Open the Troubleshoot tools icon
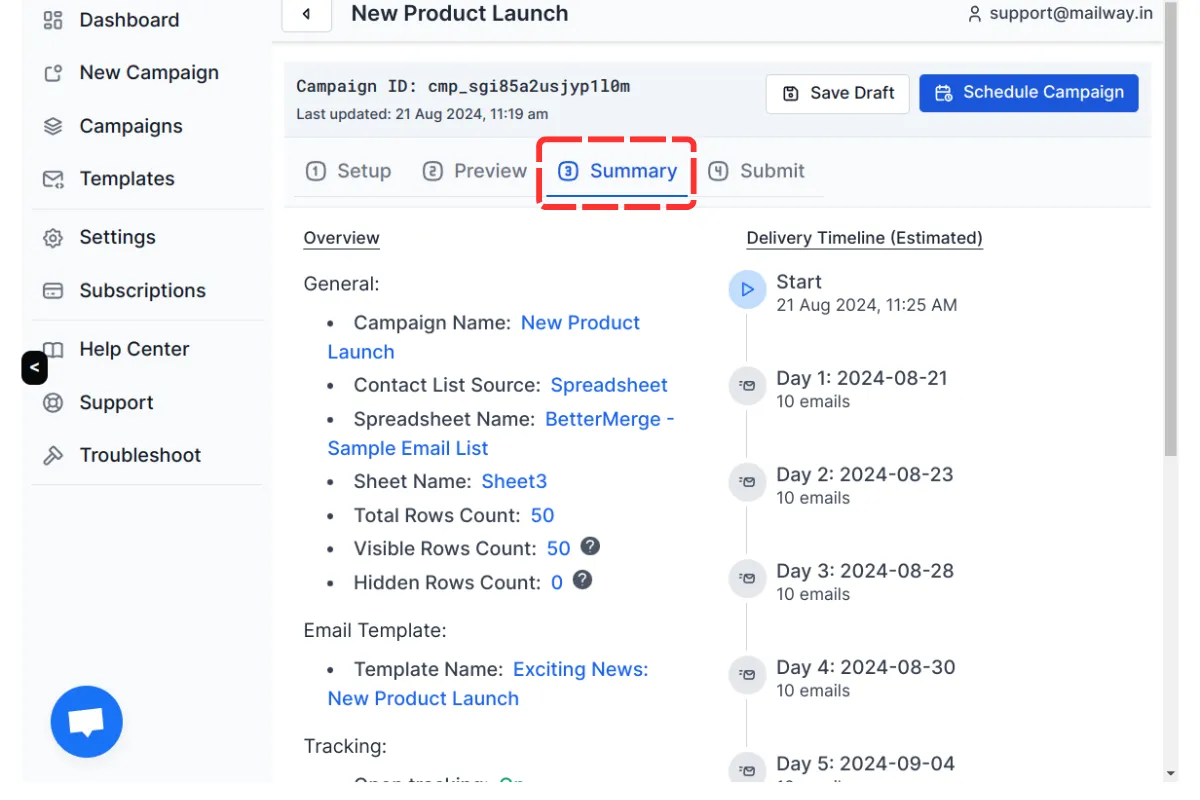This screenshot has width=1200, height=800. pos(53,456)
